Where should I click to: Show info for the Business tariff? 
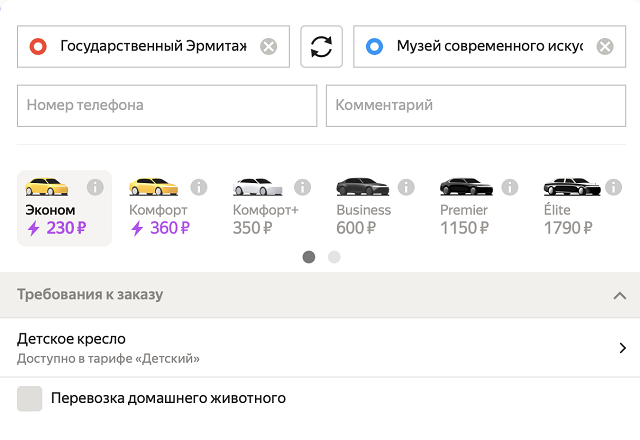point(406,187)
